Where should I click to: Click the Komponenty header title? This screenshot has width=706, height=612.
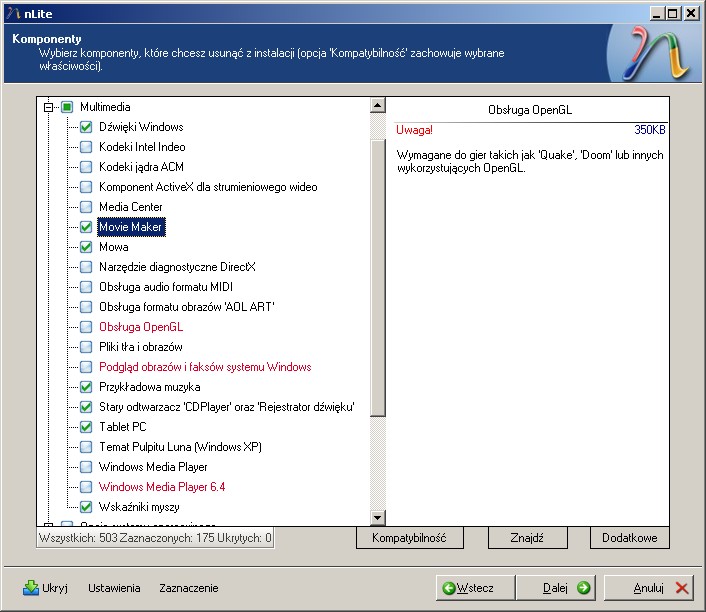[x=47, y=39]
